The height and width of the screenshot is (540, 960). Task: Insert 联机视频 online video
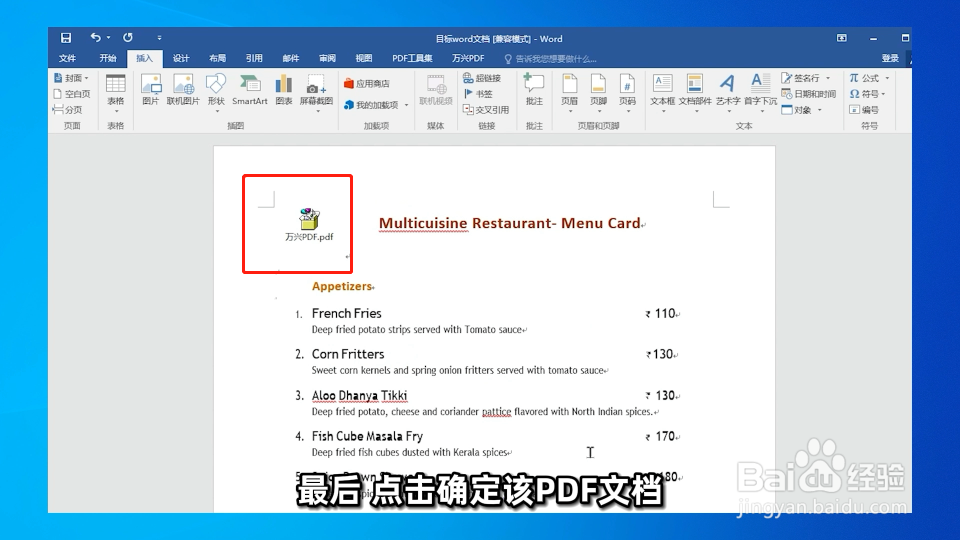[436, 90]
